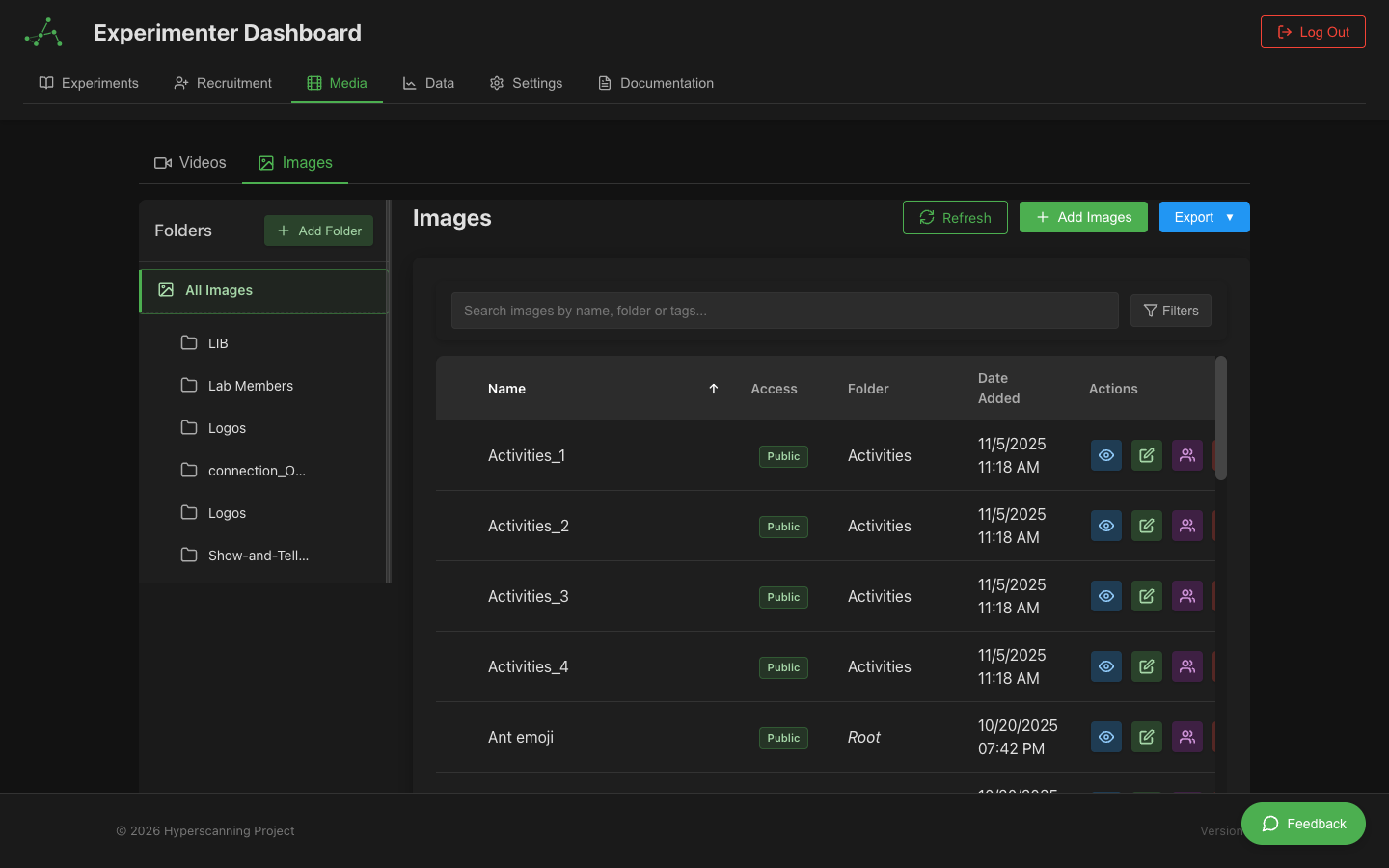The image size is (1389, 868).
Task: Show Ant emoji via its eye icon
Action: click(1105, 737)
